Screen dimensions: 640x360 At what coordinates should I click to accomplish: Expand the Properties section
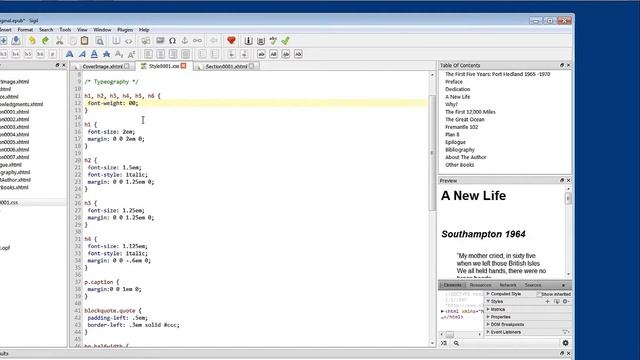[x=488, y=317]
